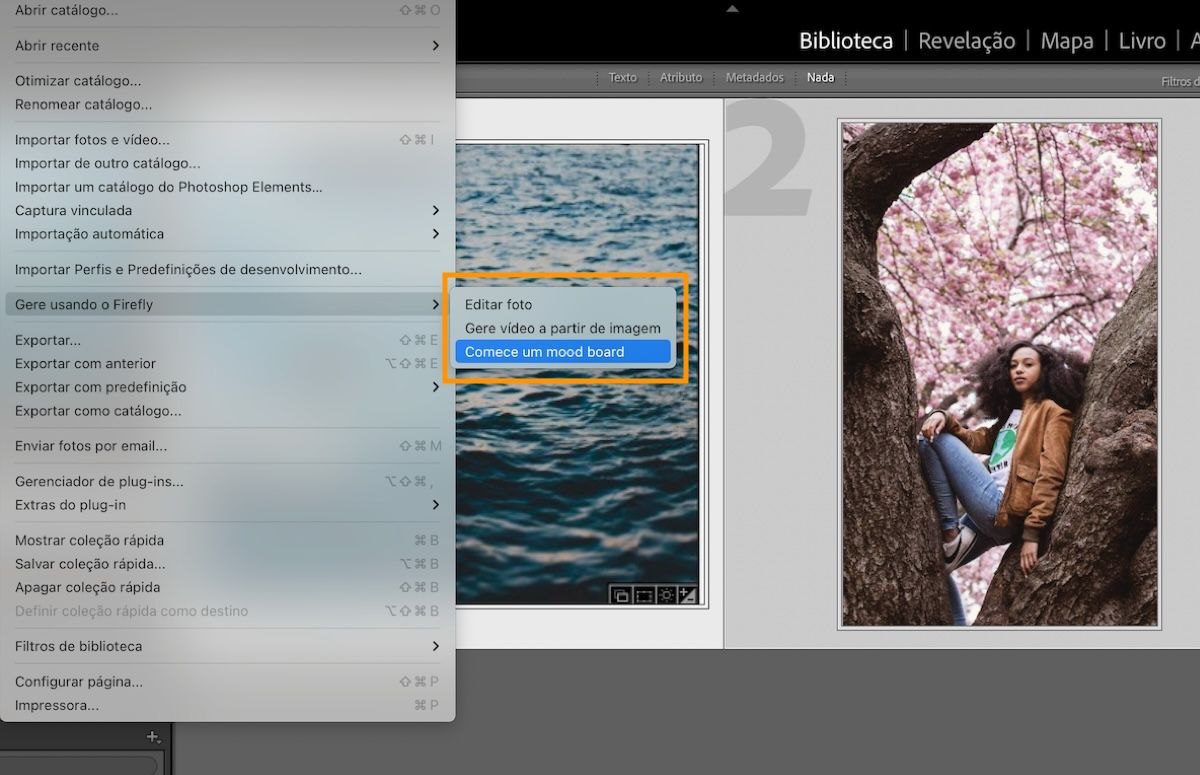Screen dimensions: 1200x775
Task: Select the crop badge on the water photo
Action: [642, 594]
